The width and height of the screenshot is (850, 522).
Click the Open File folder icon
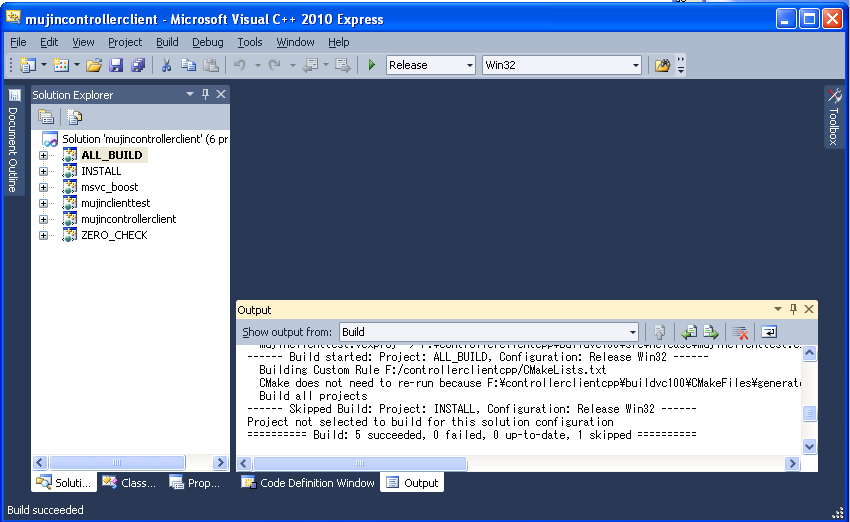[94, 65]
